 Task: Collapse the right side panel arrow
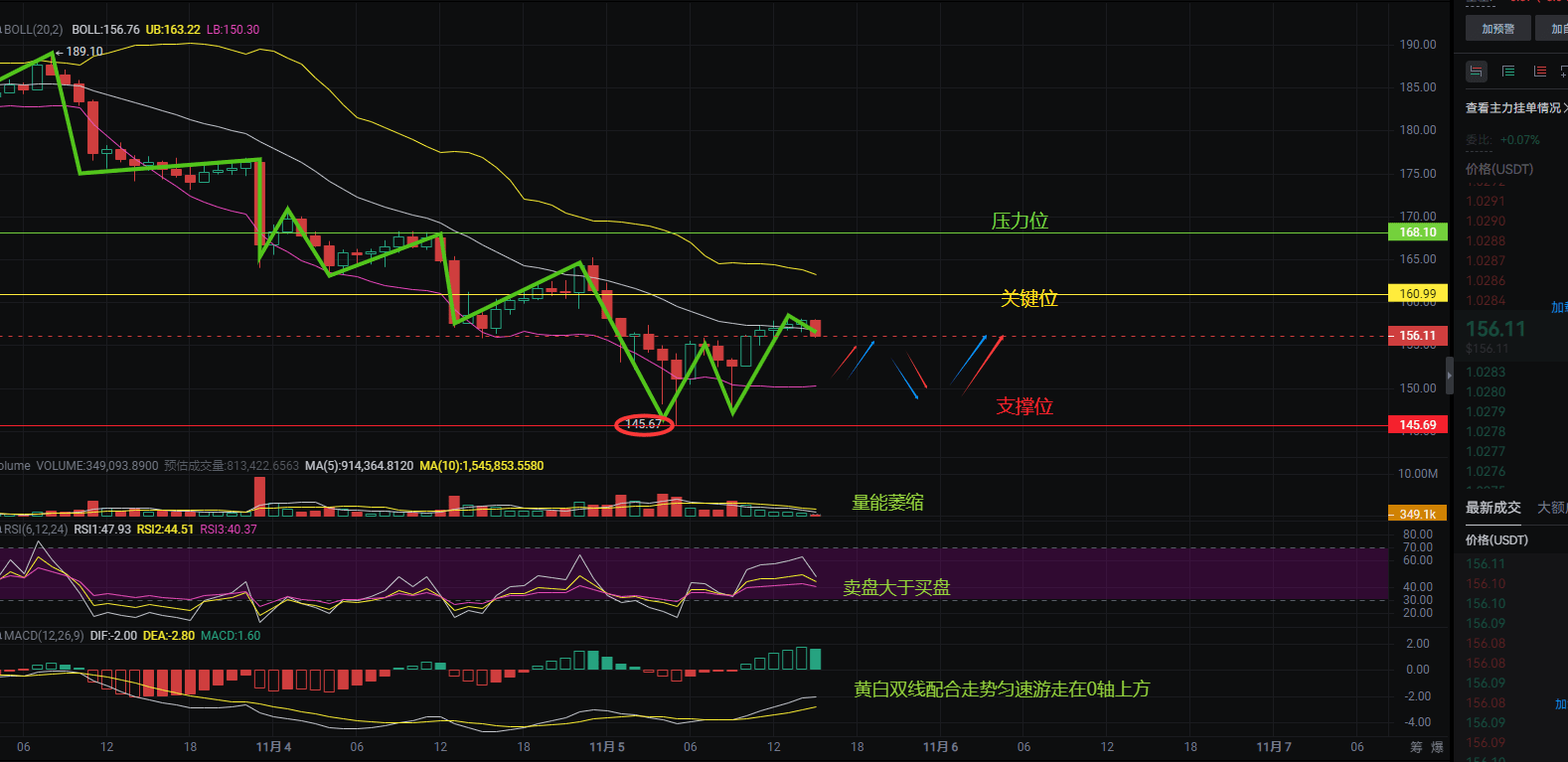pyautogui.click(x=1449, y=376)
